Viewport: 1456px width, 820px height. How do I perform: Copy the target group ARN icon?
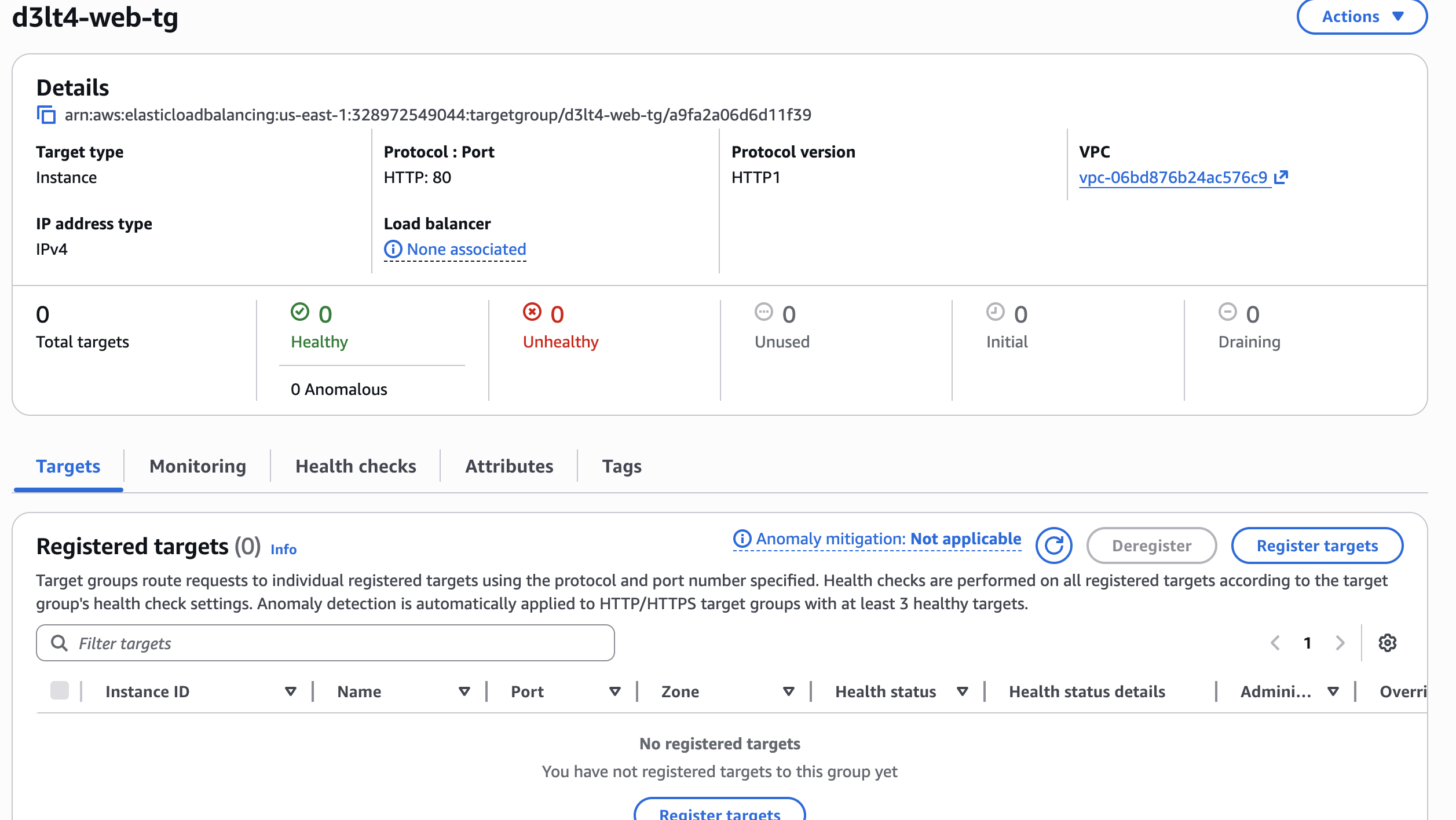pyautogui.click(x=46, y=115)
